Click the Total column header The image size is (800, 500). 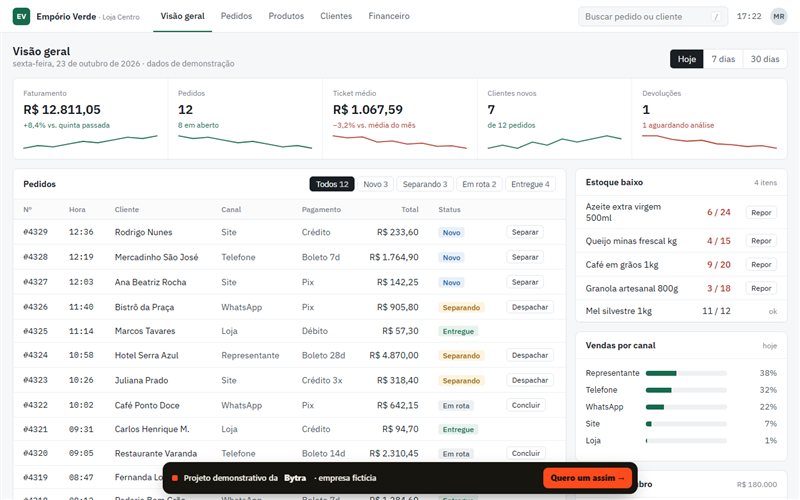(x=410, y=210)
